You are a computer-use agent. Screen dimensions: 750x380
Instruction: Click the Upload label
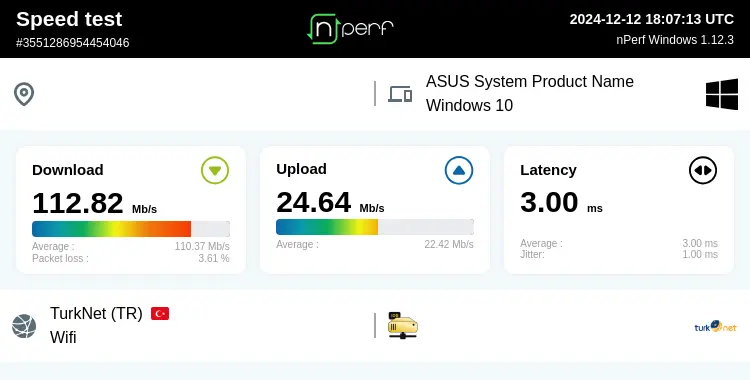[301, 169]
